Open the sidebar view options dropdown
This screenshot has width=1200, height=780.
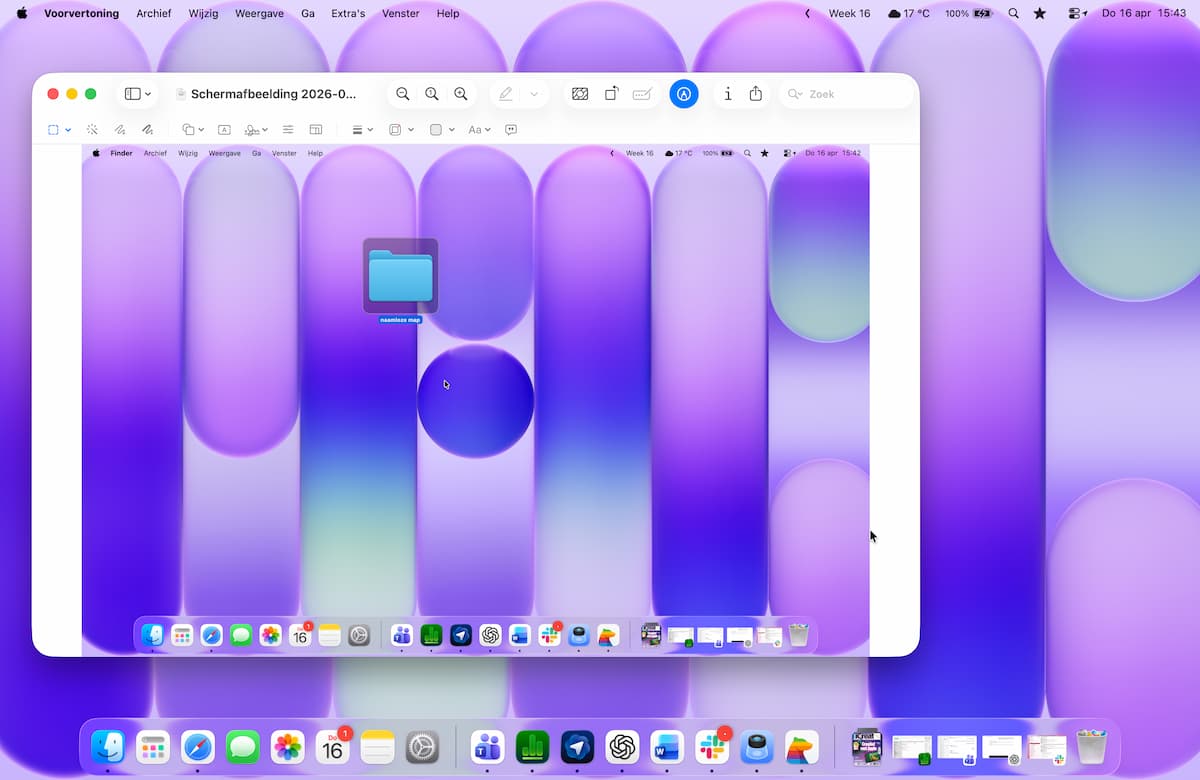click(138, 94)
